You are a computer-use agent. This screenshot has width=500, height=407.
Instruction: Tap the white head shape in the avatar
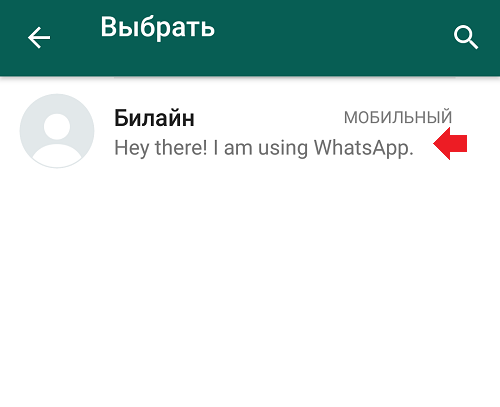point(57,126)
